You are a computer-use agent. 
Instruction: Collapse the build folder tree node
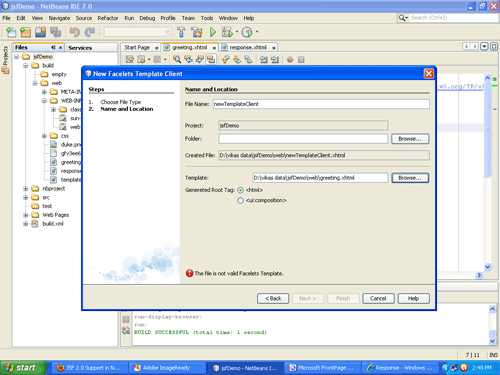coord(26,66)
